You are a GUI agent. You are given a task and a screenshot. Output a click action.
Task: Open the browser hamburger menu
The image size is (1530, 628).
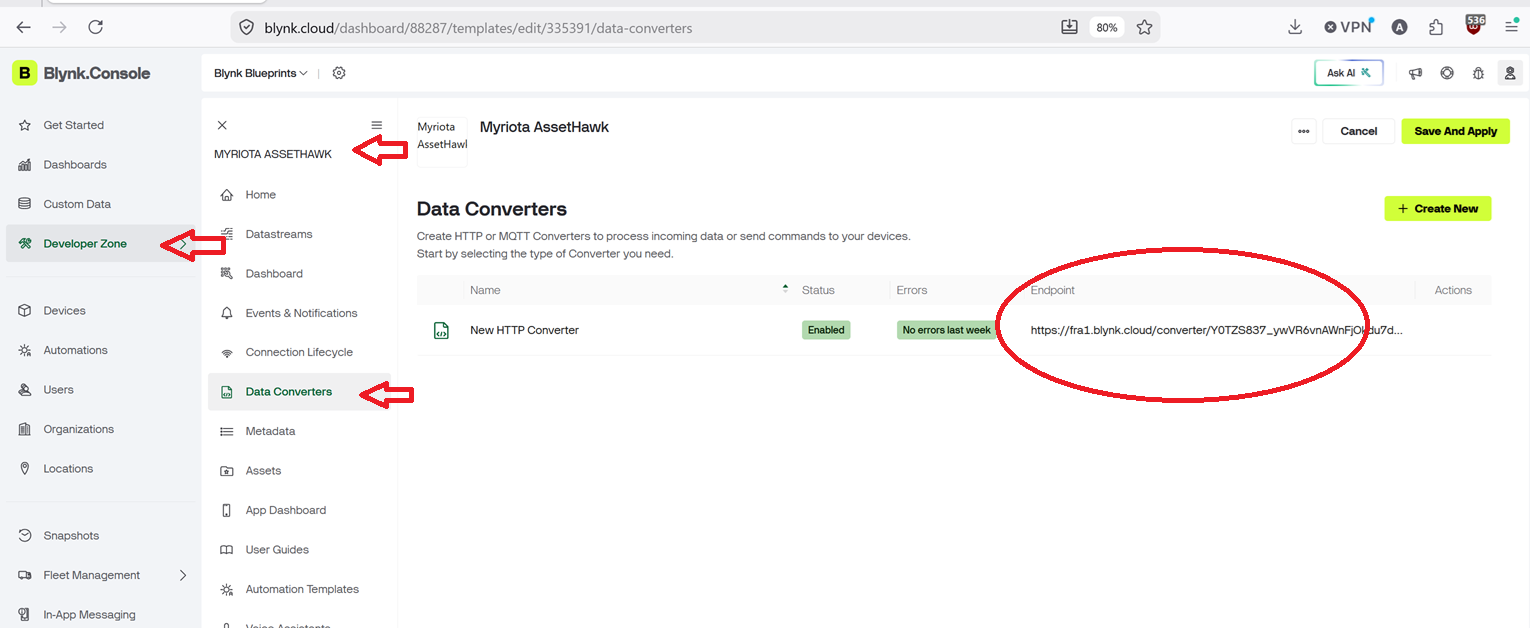point(1512,27)
